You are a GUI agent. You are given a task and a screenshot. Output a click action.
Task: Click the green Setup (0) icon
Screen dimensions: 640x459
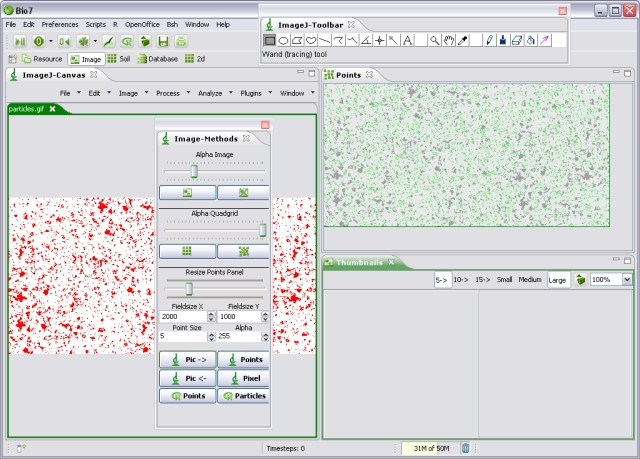click(39, 41)
